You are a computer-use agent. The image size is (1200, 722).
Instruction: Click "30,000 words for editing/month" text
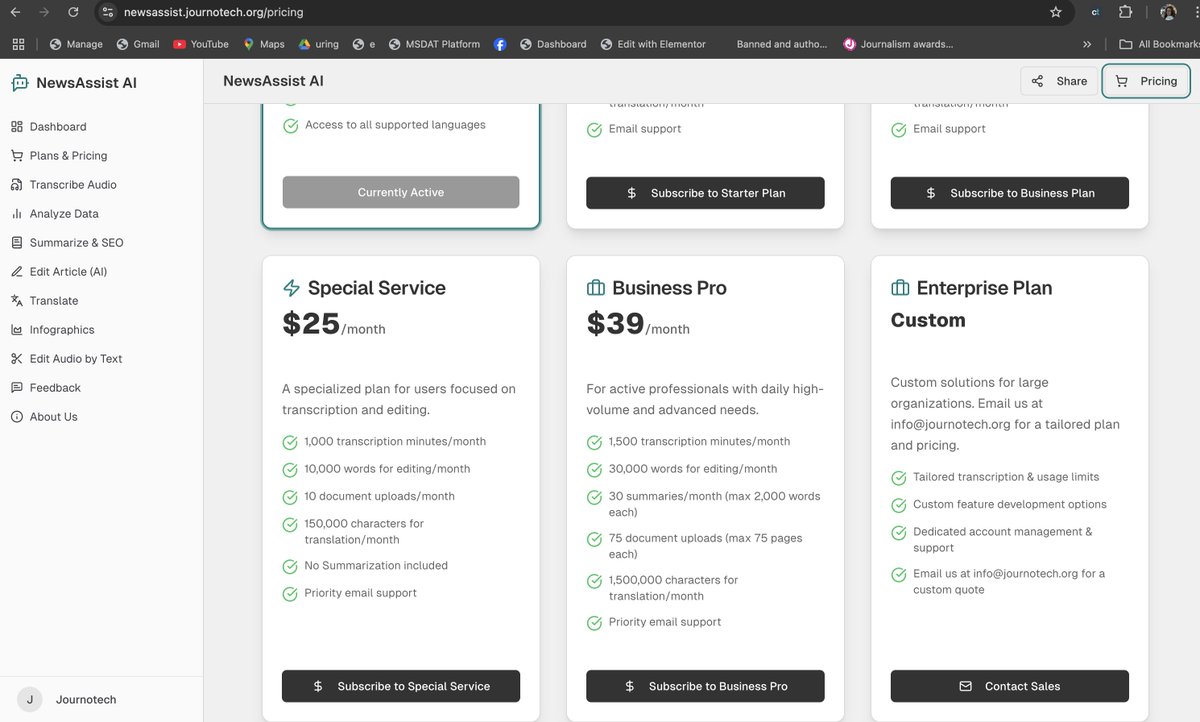[x=693, y=469]
